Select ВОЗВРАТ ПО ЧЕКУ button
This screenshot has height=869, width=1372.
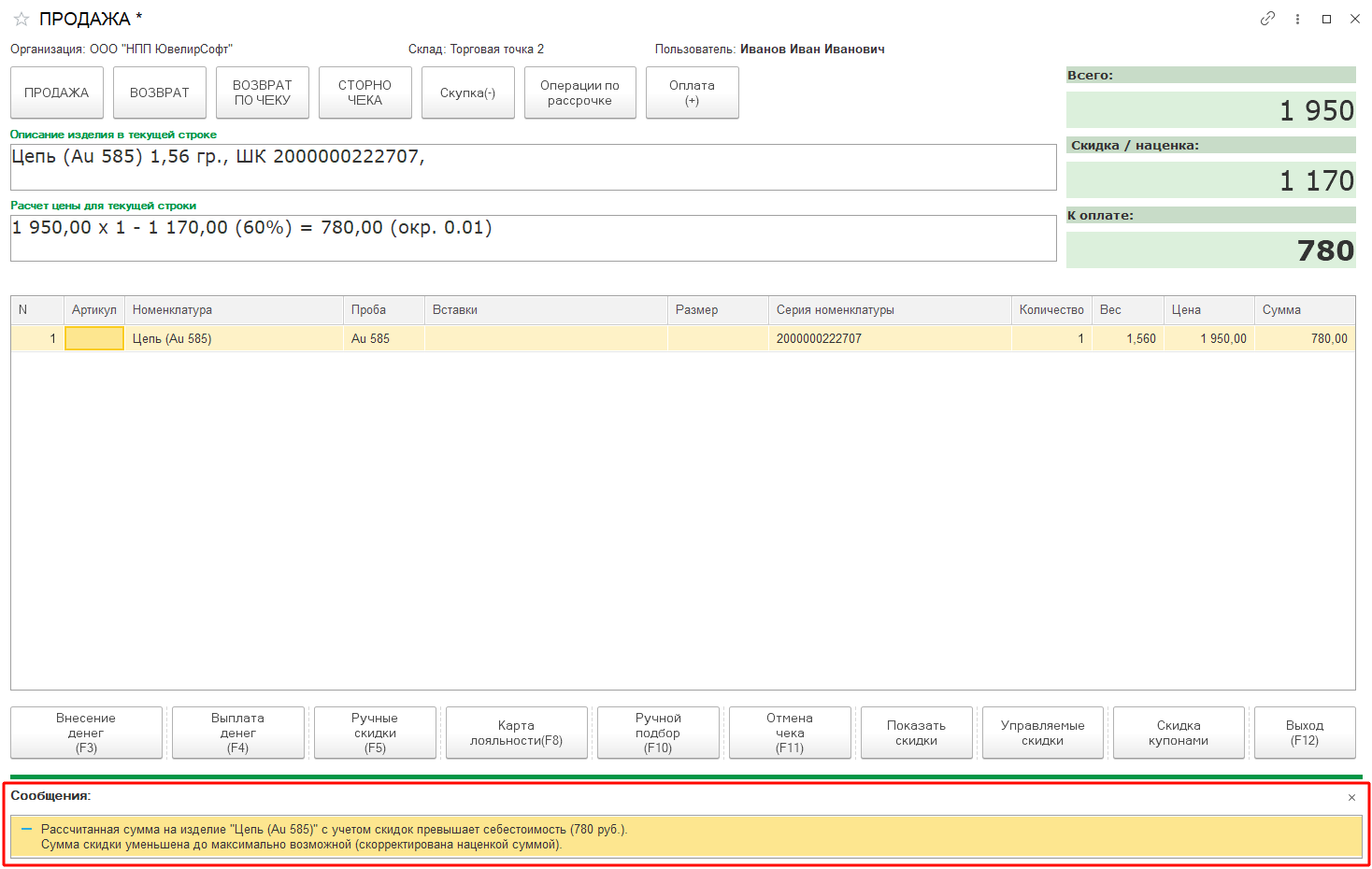pos(263,93)
